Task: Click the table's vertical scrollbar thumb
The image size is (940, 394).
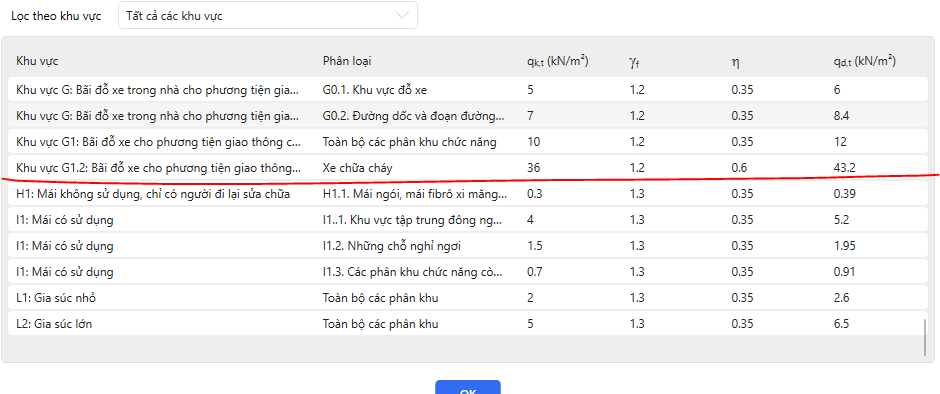Action: coord(925,337)
